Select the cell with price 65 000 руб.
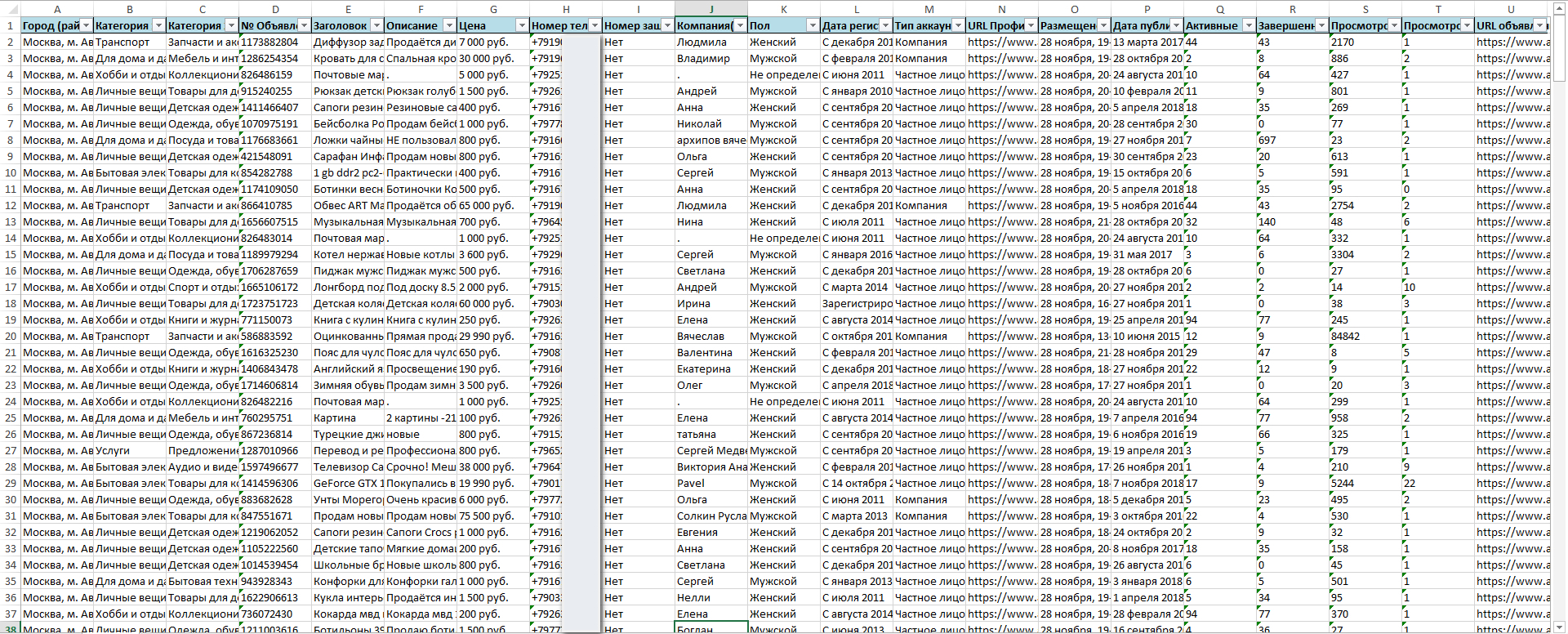The image size is (1568, 634). pos(492,205)
